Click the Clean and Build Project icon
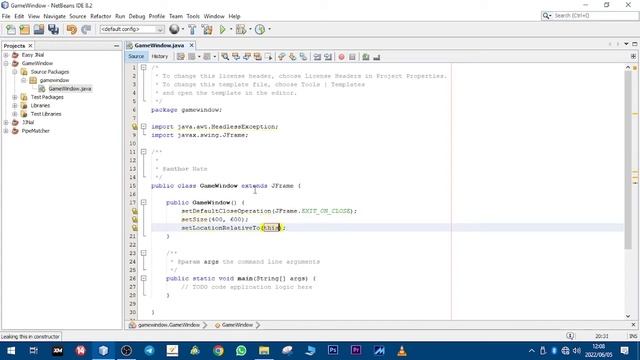 [x=207, y=29]
